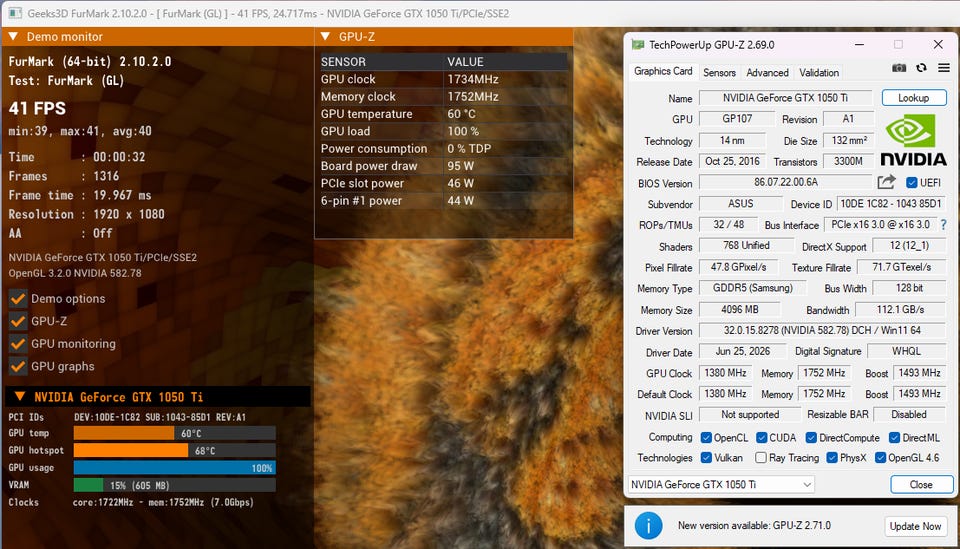Click Bus Interface question mark
Viewport: 960px width, 549px height.
coord(943,225)
